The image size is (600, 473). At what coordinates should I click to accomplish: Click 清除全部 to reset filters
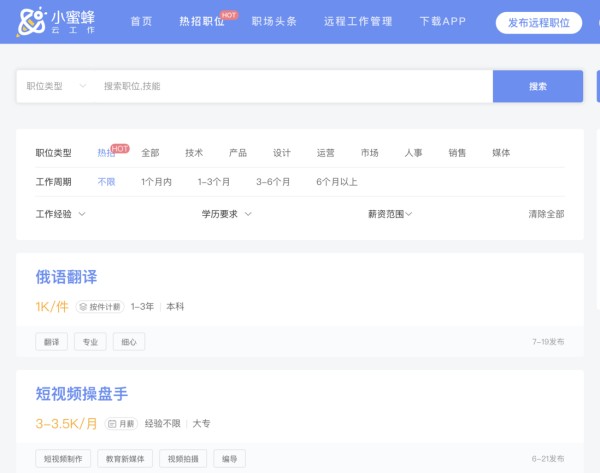point(546,214)
